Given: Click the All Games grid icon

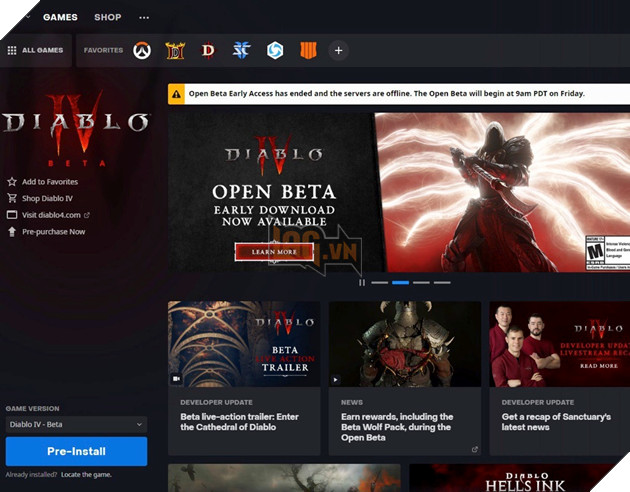Looking at the screenshot, I should [x=12, y=50].
